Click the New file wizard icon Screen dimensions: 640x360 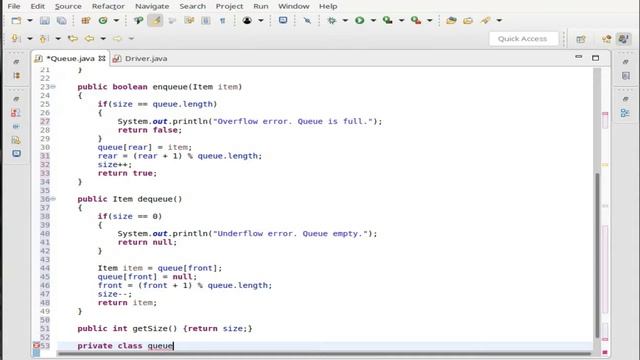pyautogui.click(x=16, y=20)
